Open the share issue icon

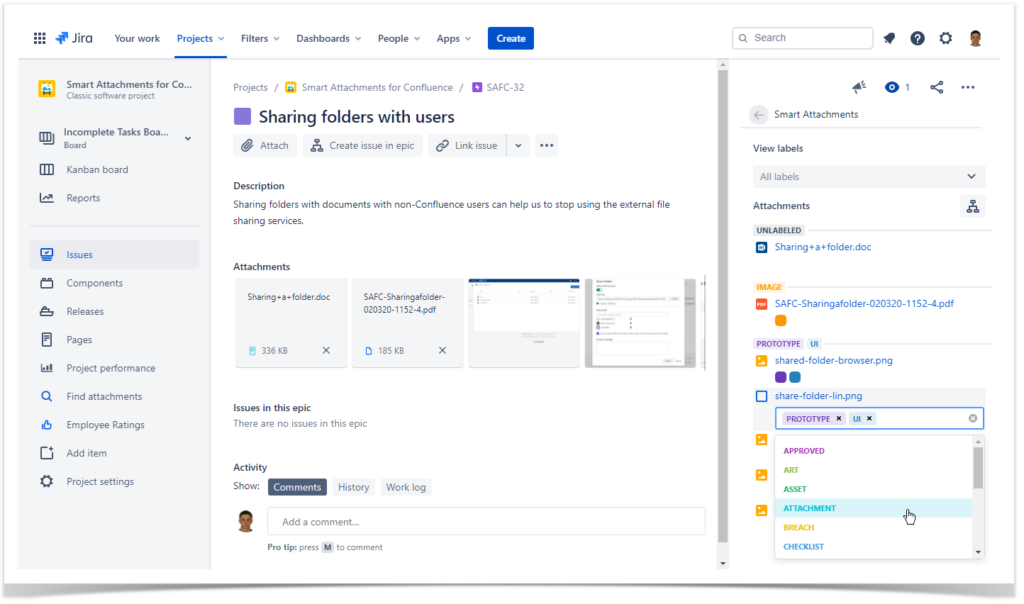coord(937,87)
